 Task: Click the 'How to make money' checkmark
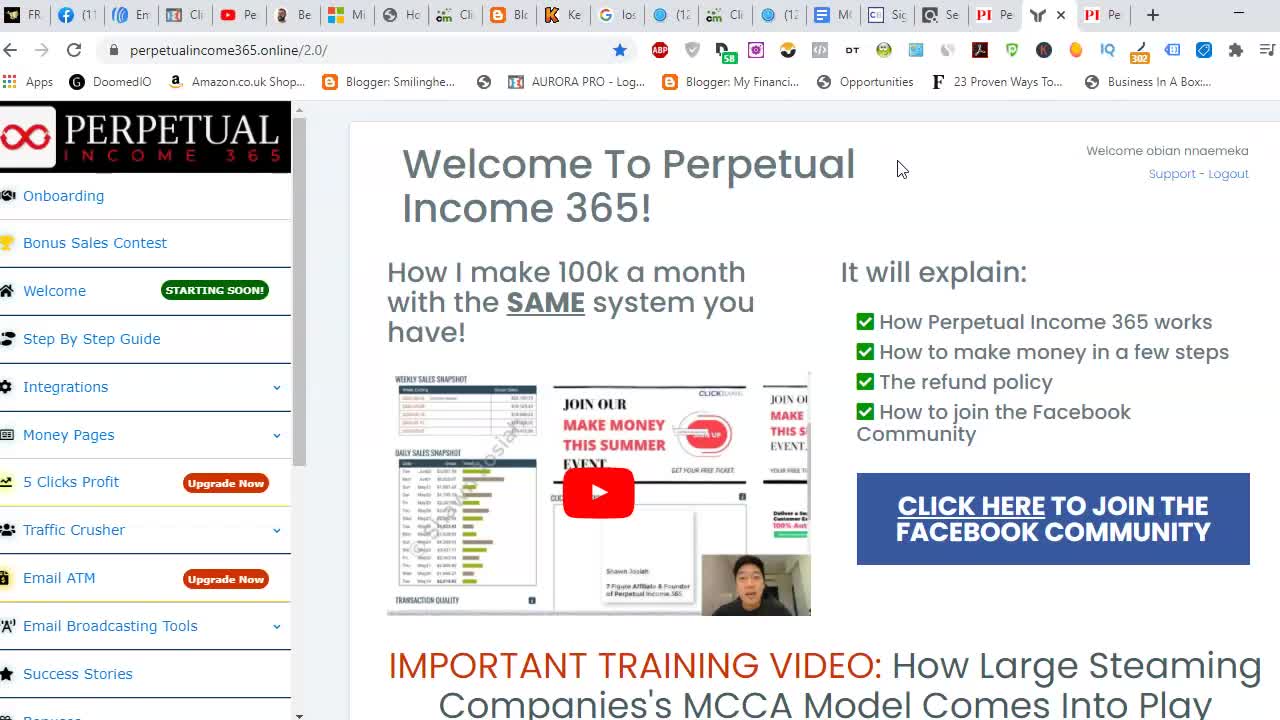[x=865, y=352]
